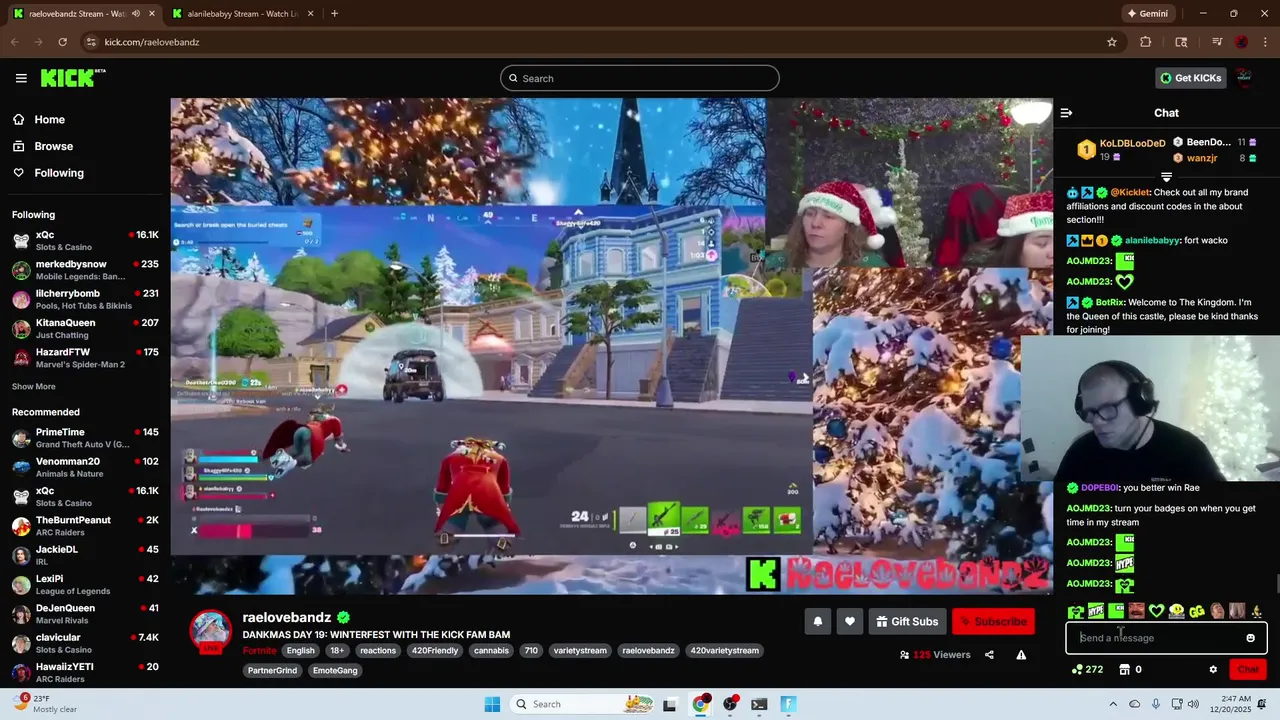Expand pinned chat message chevron
Image resolution: width=1280 pixels, height=720 pixels.
1166,177
